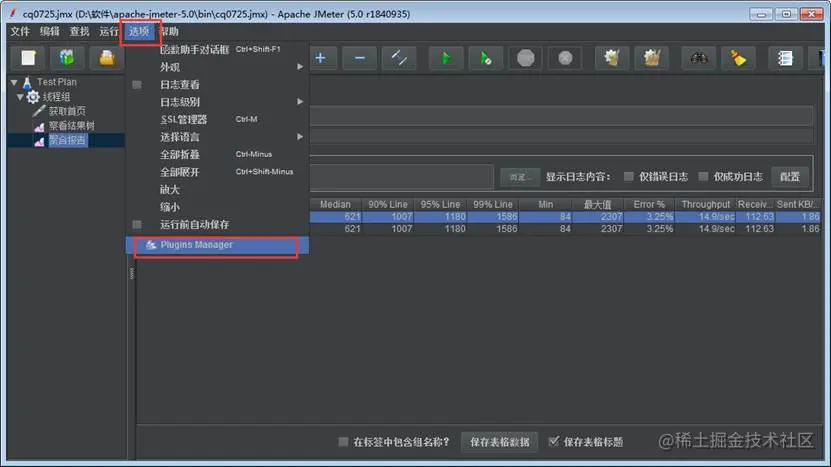The image size is (831, 467).
Task: Open the 查找 menu
Action: pyautogui.click(x=79, y=31)
